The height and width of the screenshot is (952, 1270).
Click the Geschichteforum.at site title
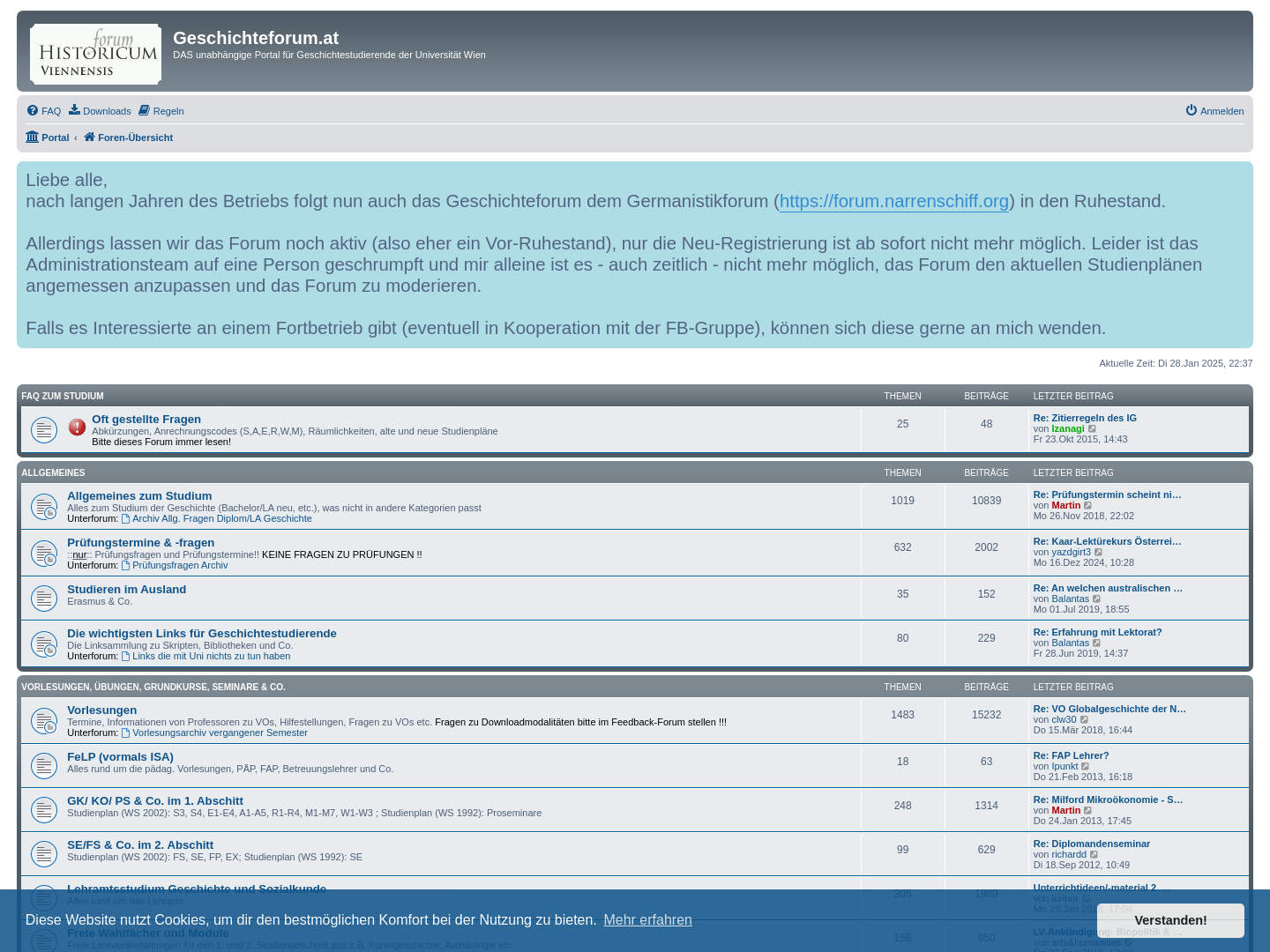256,38
